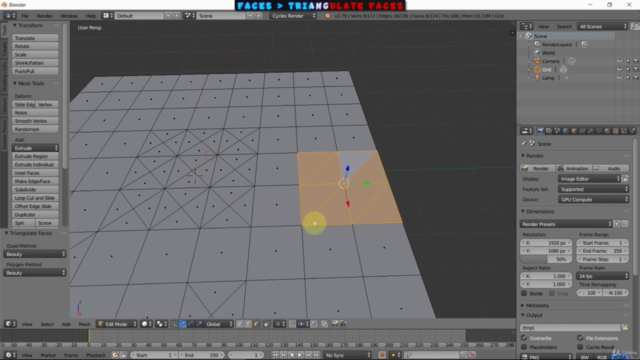
Task: Click the OpenGL render animation clapper icon
Action: (343, 324)
